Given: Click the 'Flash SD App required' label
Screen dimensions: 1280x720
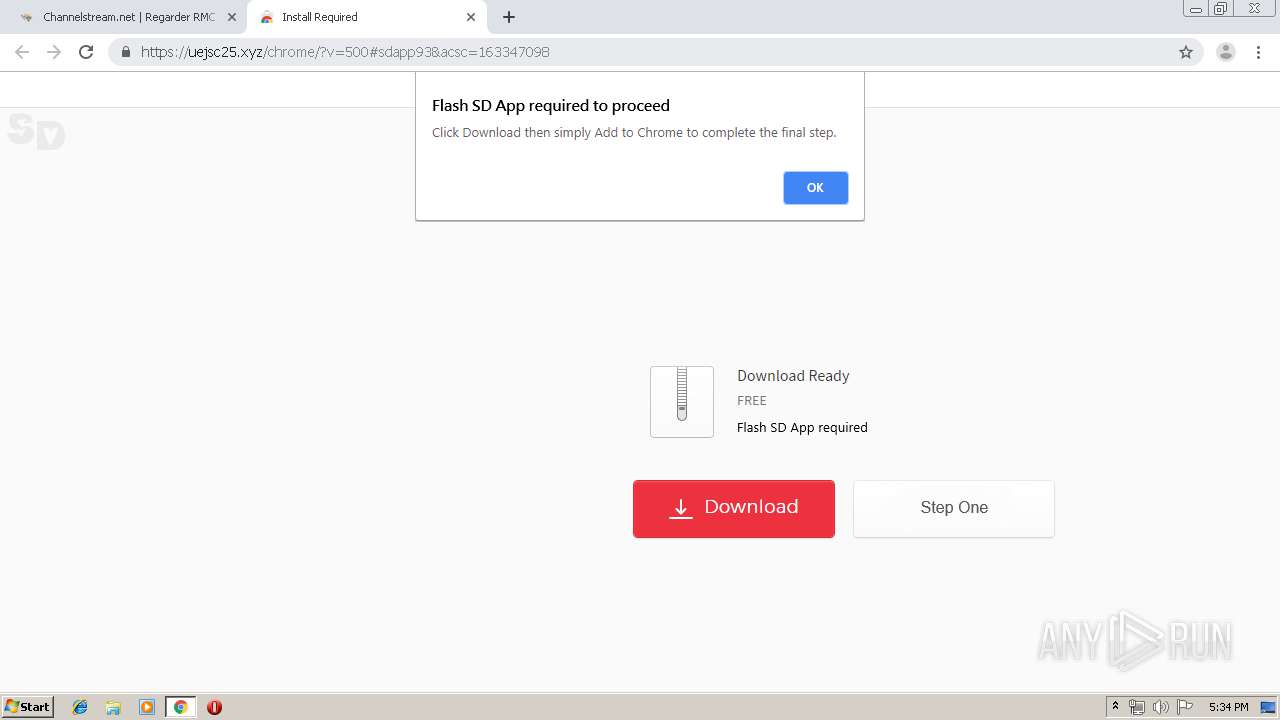Looking at the screenshot, I should 802,427.
